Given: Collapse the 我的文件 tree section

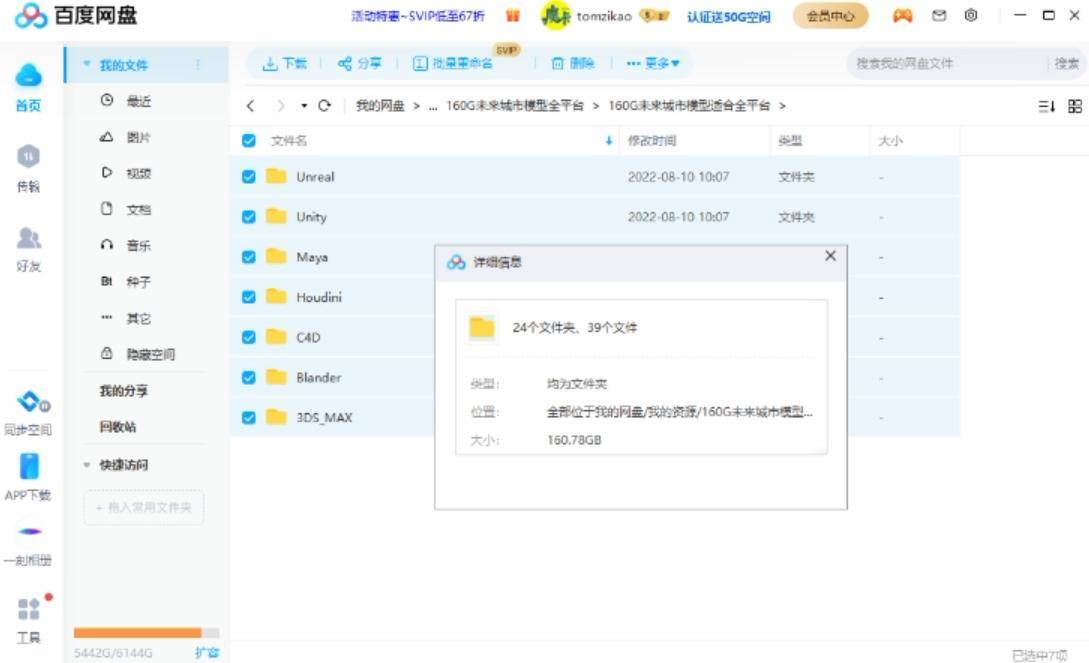Looking at the screenshot, I should 87,65.
